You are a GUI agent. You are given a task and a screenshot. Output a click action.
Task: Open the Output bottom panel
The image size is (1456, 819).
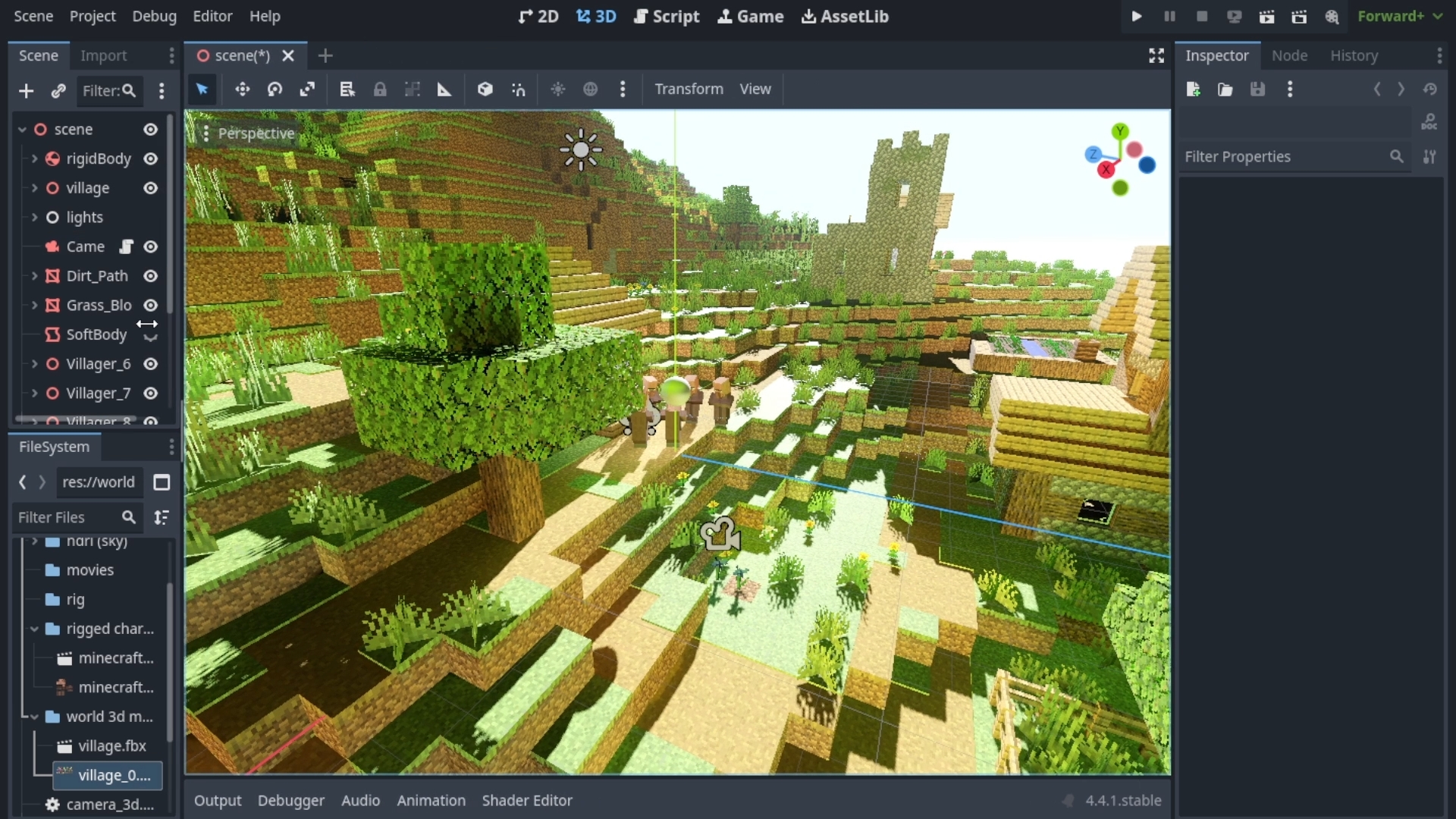[x=218, y=800]
